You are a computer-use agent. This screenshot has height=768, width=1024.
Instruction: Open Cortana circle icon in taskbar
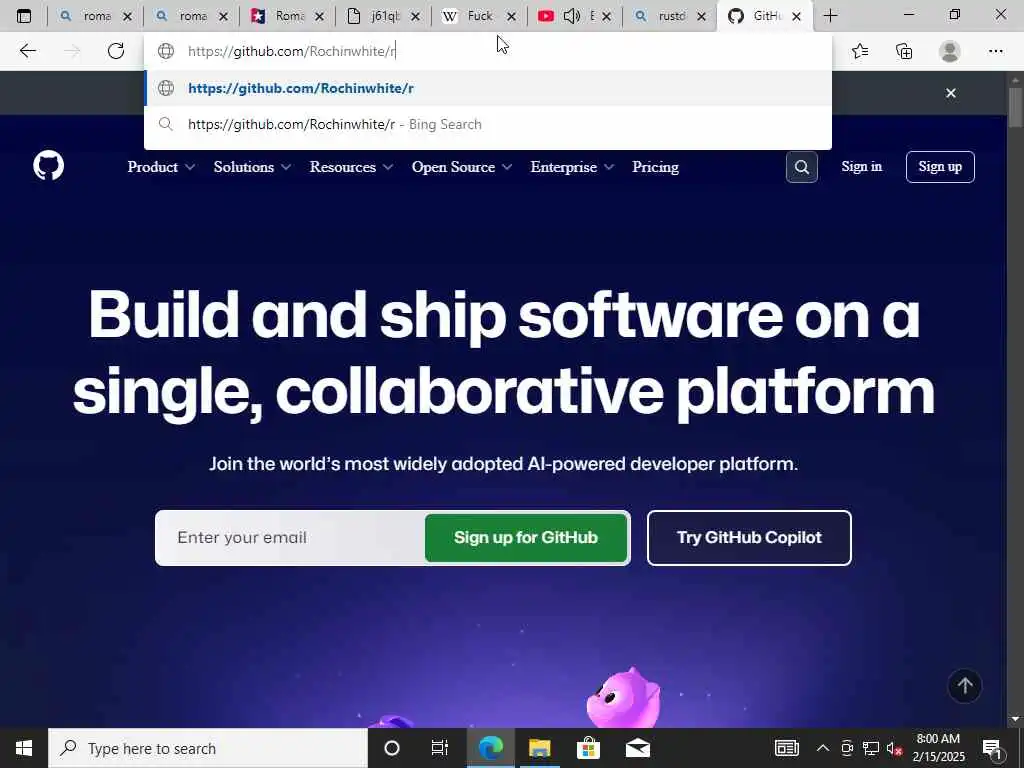(x=392, y=748)
